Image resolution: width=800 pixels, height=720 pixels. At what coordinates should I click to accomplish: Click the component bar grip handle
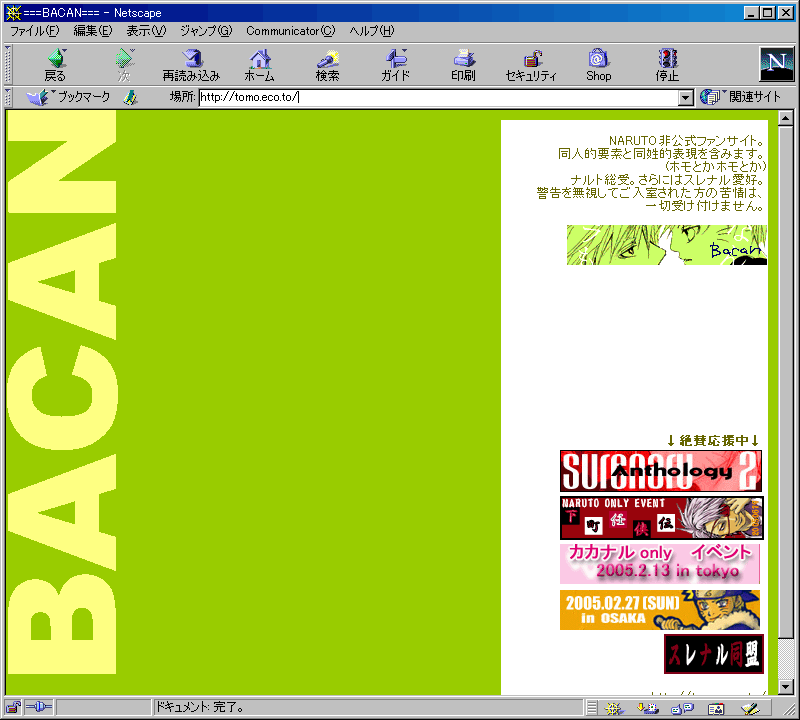click(x=591, y=708)
